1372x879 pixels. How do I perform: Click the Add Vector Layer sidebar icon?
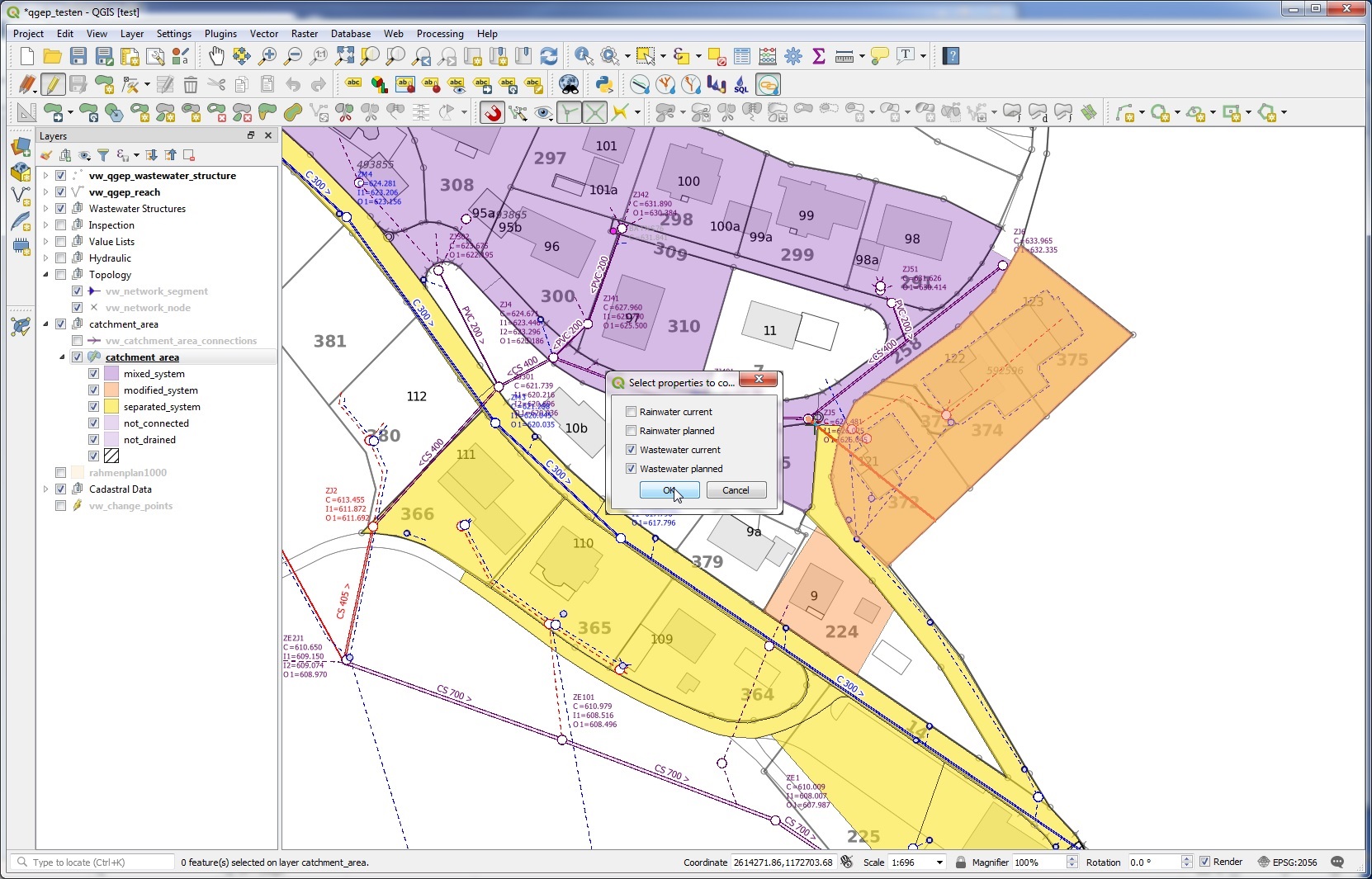point(21,196)
